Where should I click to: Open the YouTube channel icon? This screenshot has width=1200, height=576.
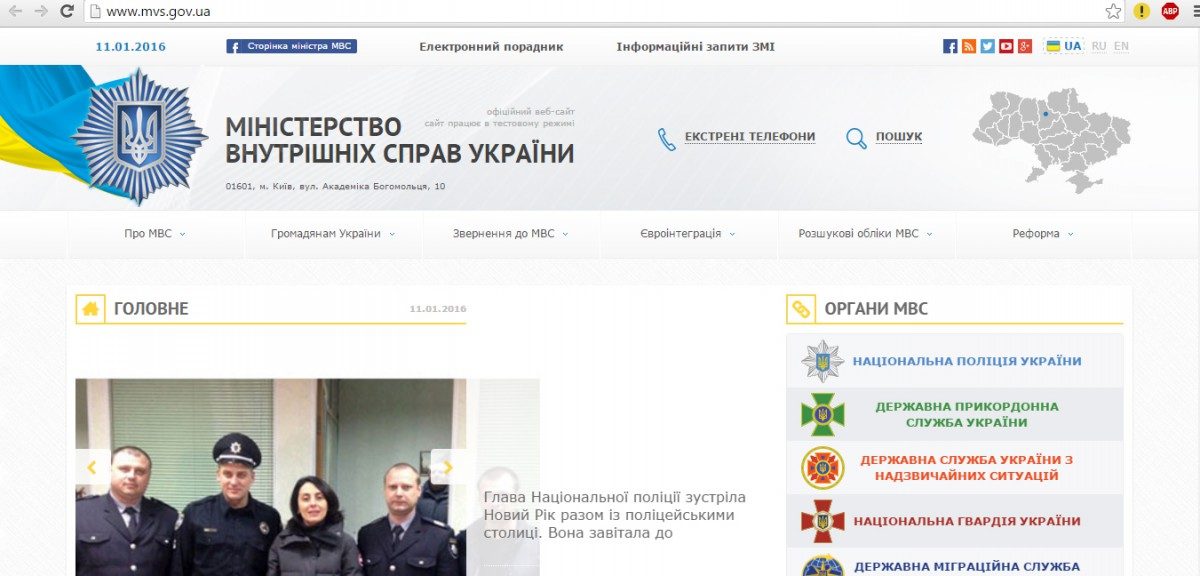click(x=1006, y=46)
